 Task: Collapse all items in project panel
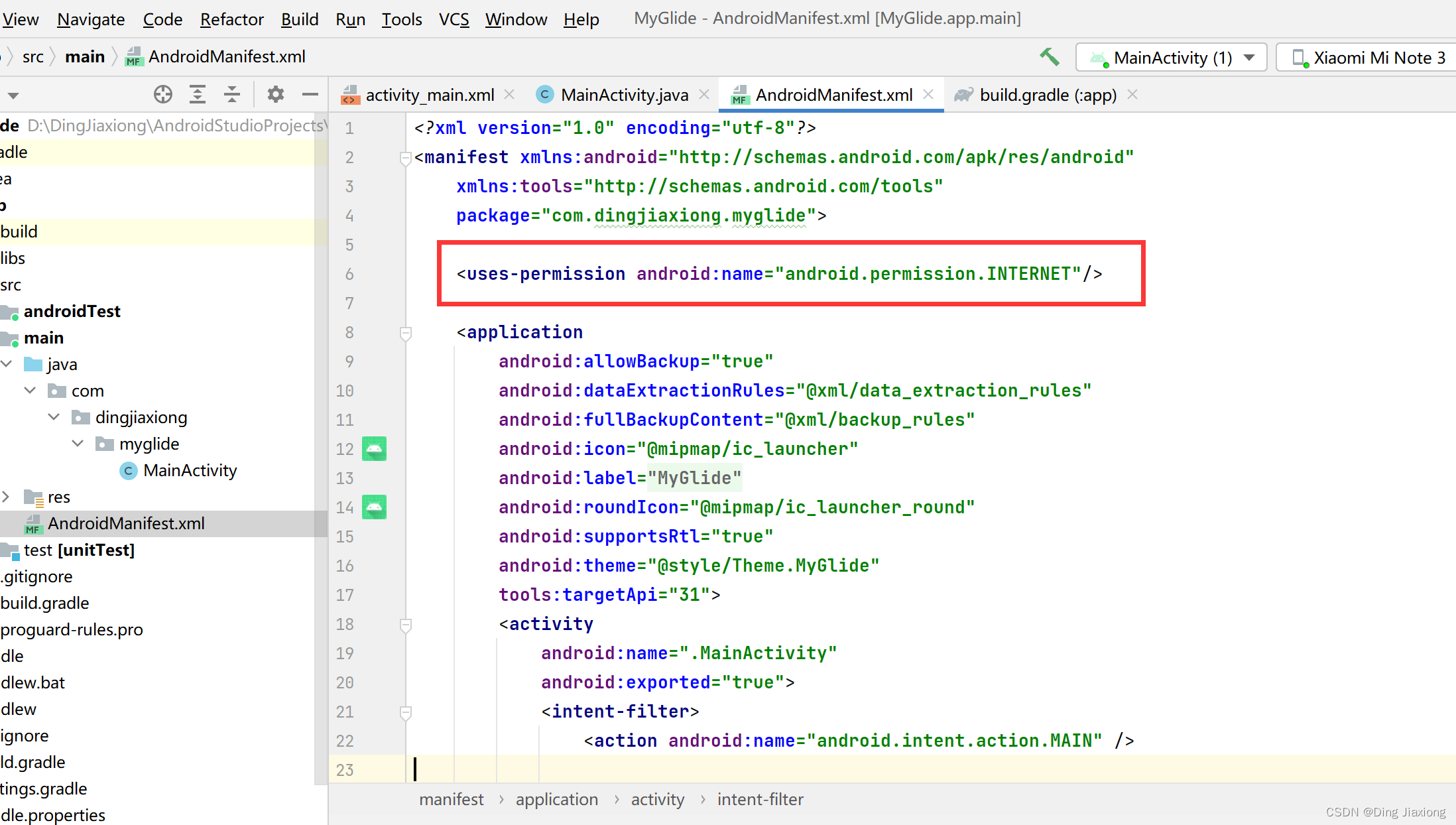click(x=232, y=95)
